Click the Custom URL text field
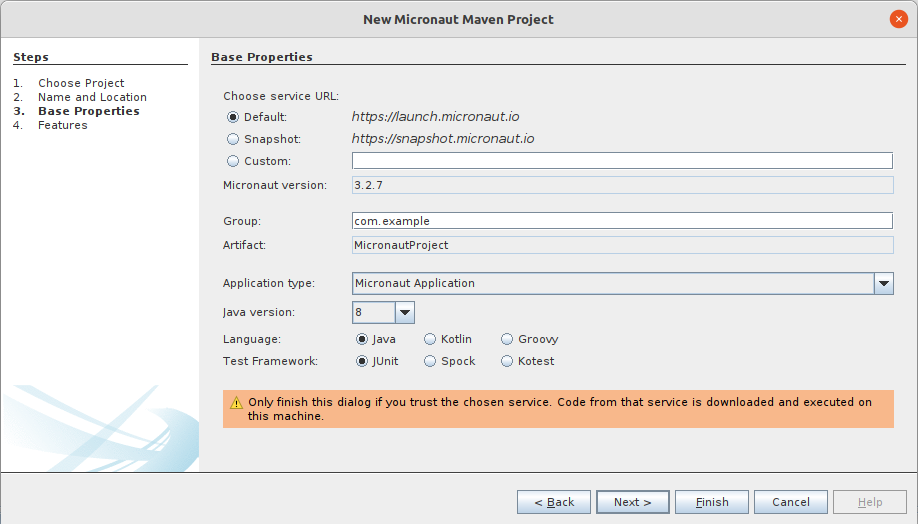The image size is (918, 524). [622, 160]
